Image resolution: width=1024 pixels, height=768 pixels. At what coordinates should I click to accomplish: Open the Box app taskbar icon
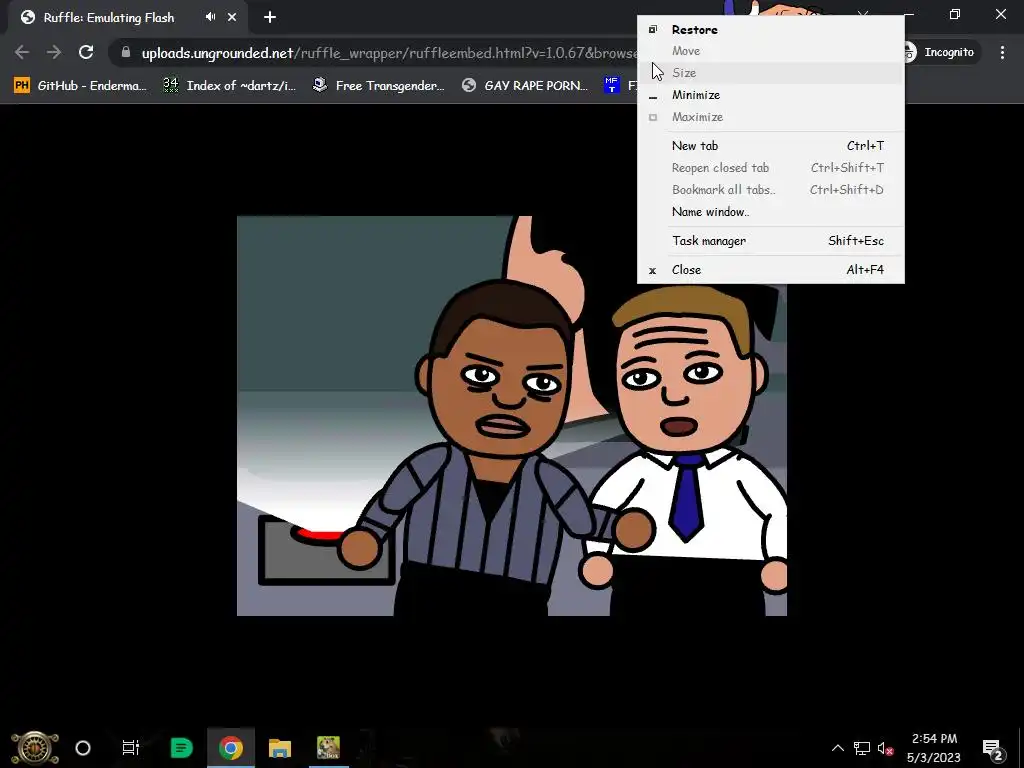coord(328,748)
